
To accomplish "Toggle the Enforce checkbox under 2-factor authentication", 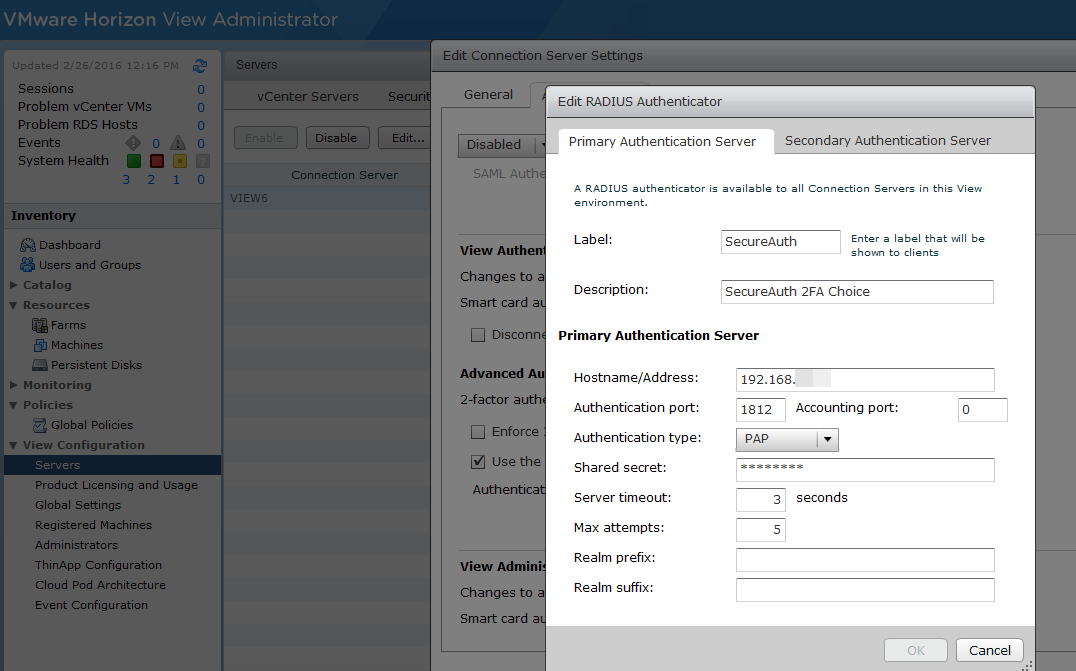I will (478, 432).
